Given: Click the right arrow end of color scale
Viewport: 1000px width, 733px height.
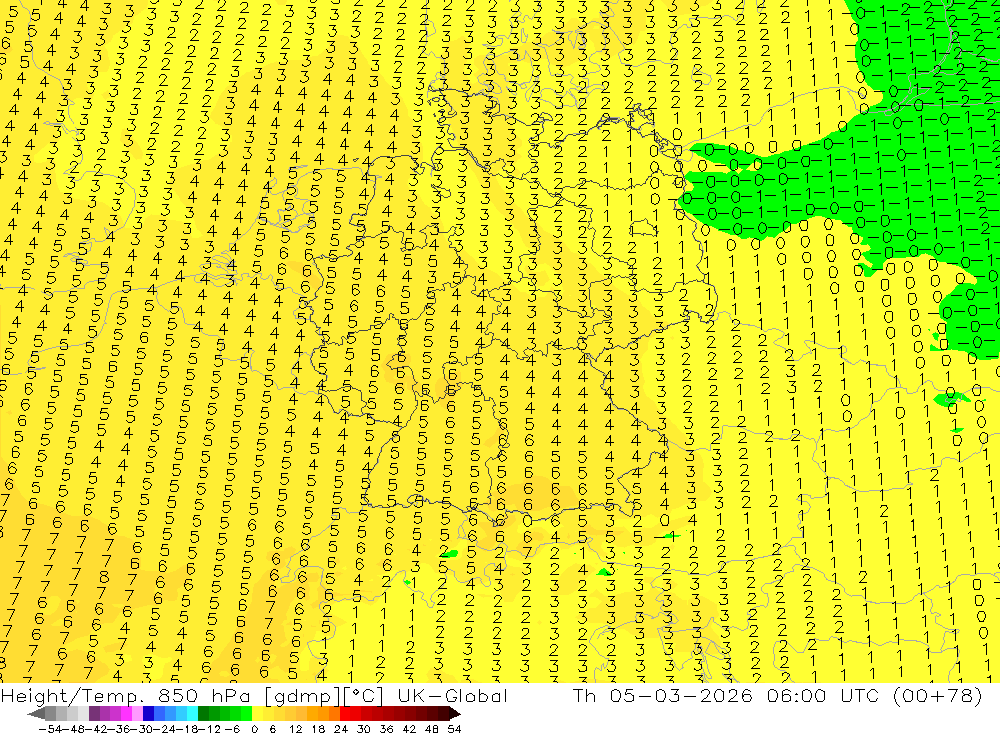Looking at the screenshot, I should 455,714.
